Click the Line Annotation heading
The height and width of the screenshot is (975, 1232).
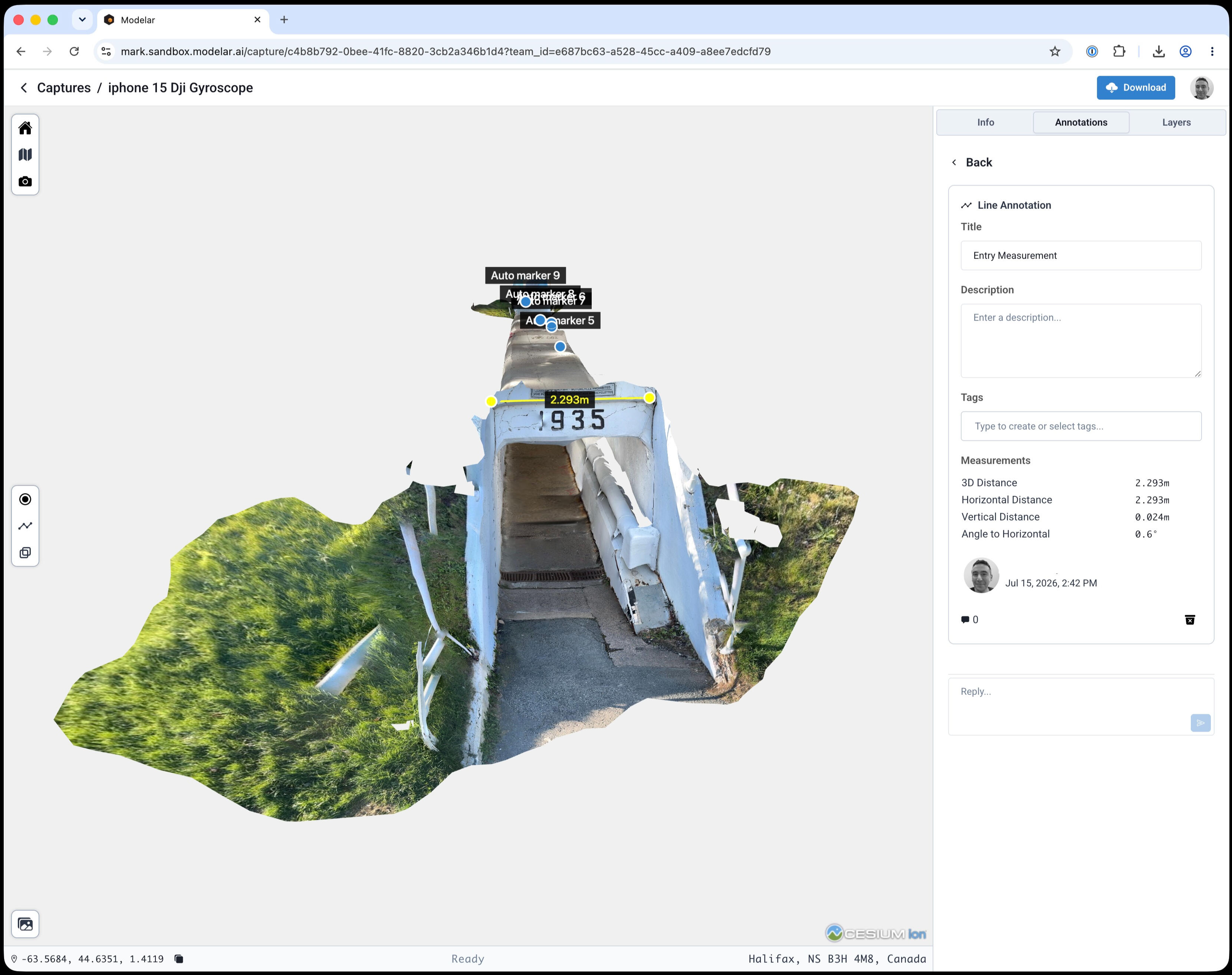tap(1014, 206)
